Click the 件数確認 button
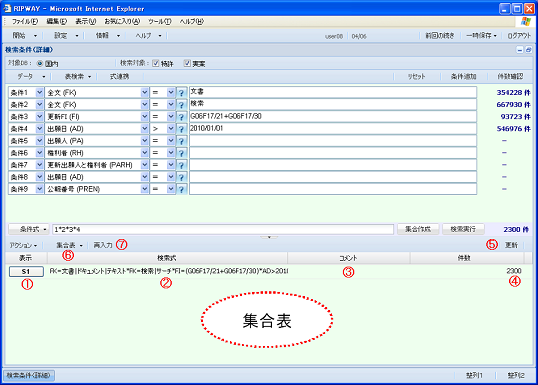The height and width of the screenshot is (385, 538). click(x=510, y=76)
